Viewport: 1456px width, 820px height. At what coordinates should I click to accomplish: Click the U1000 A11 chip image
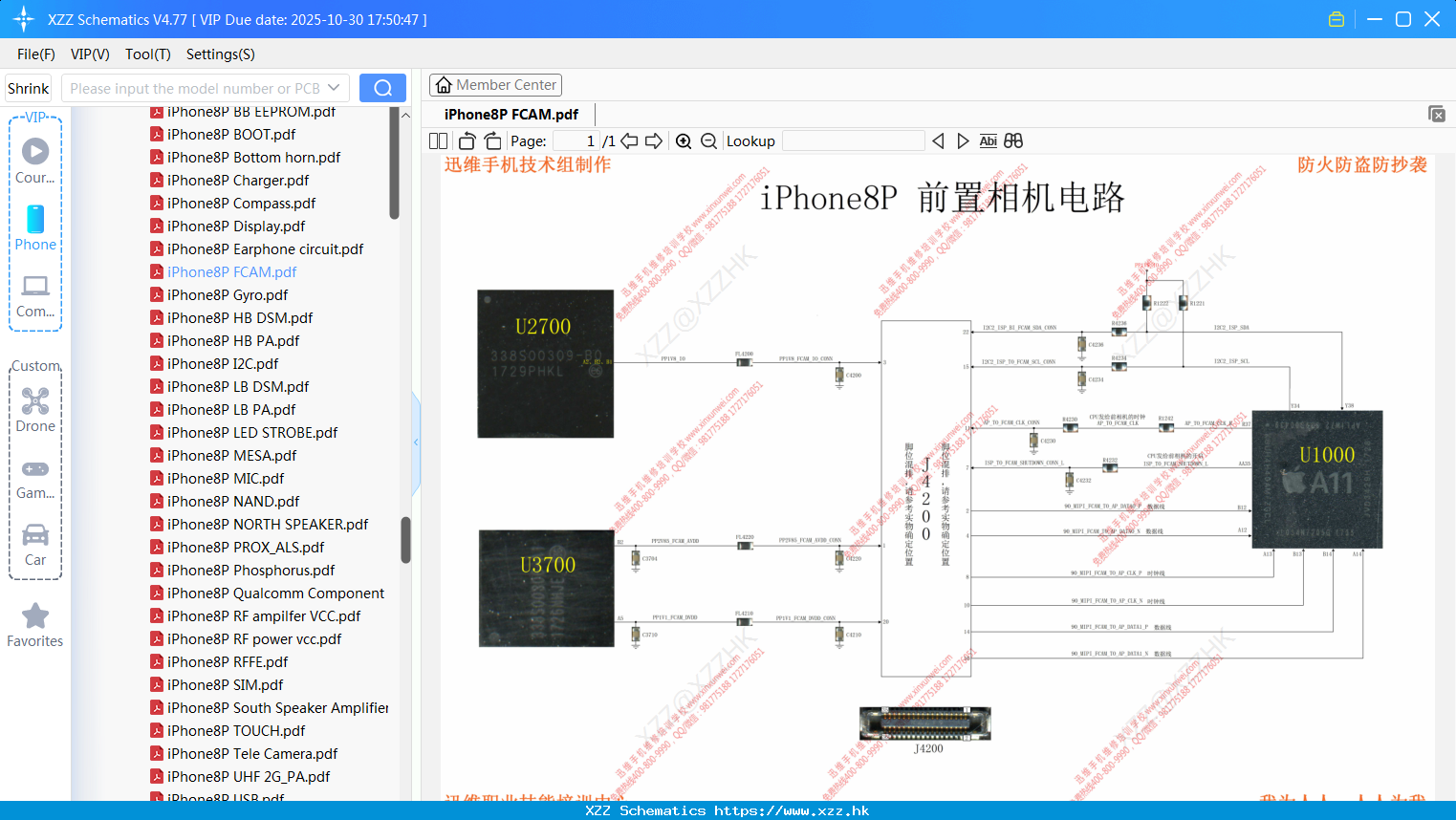pos(1317,479)
